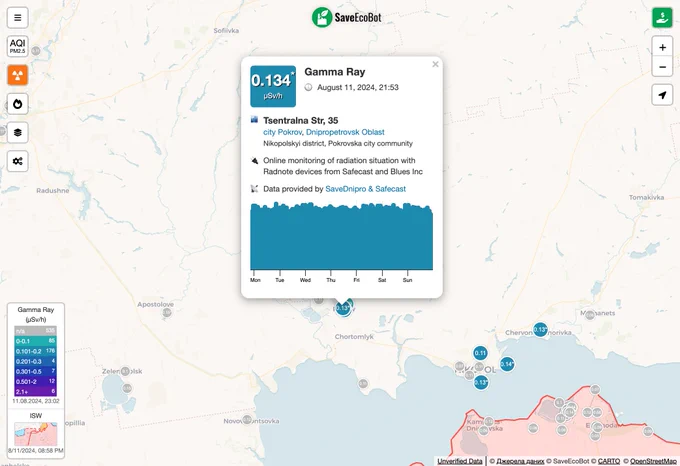This screenshot has height=466, width=680.
Task: Open the Джерела даних link
Action: coord(520,461)
